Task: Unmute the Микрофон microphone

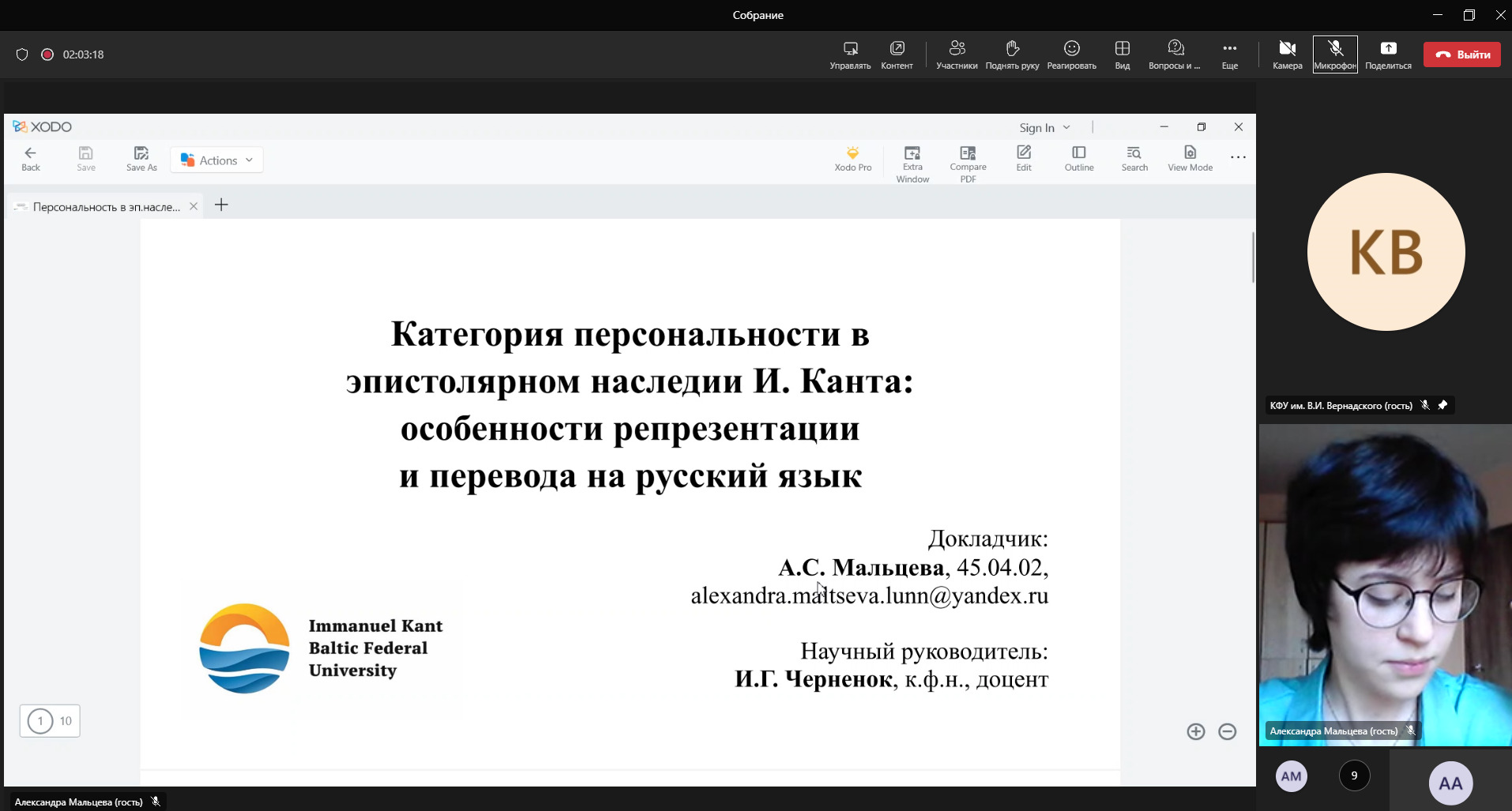Action: pos(1335,54)
